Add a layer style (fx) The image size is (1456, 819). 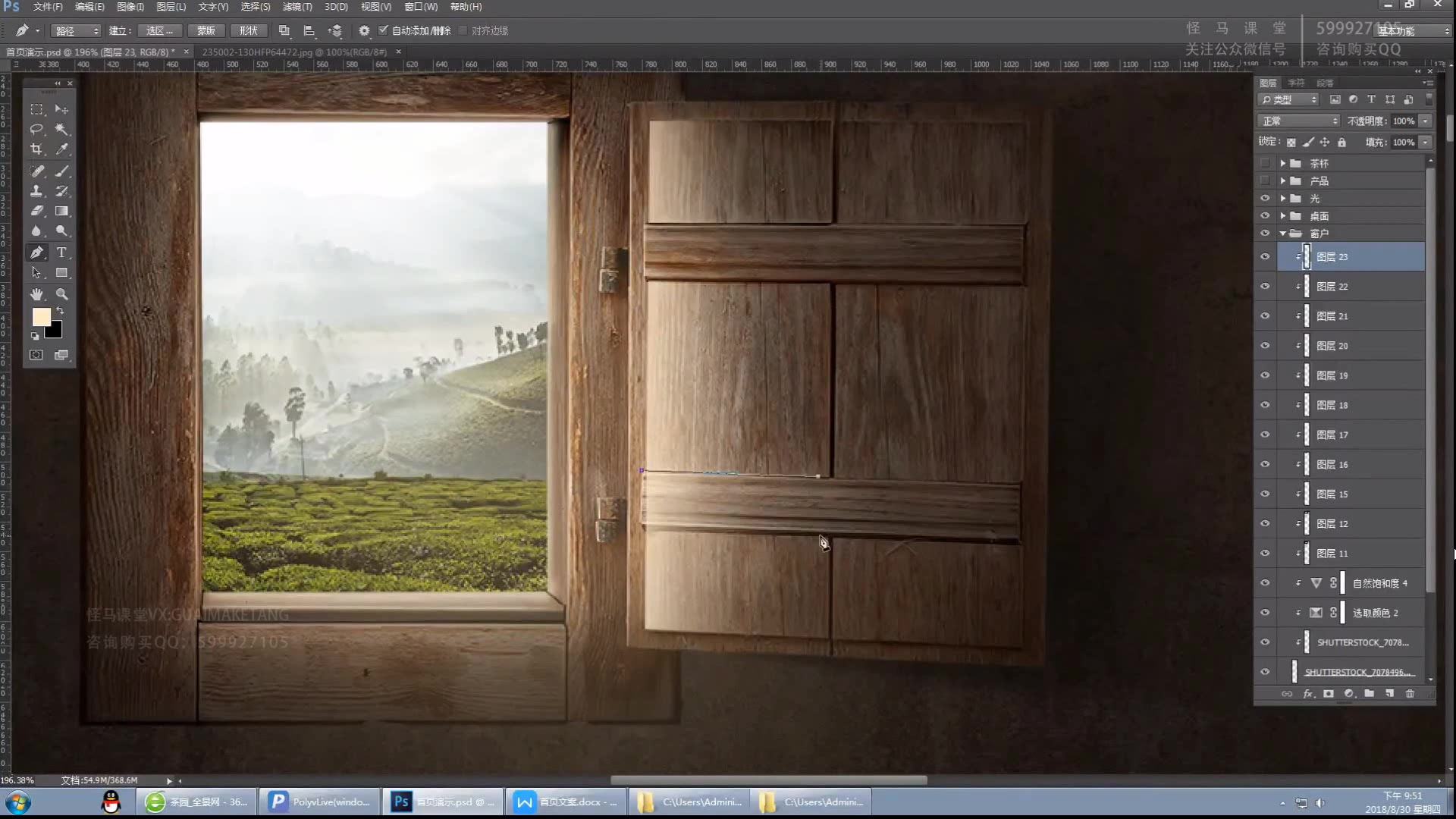pyautogui.click(x=1308, y=694)
